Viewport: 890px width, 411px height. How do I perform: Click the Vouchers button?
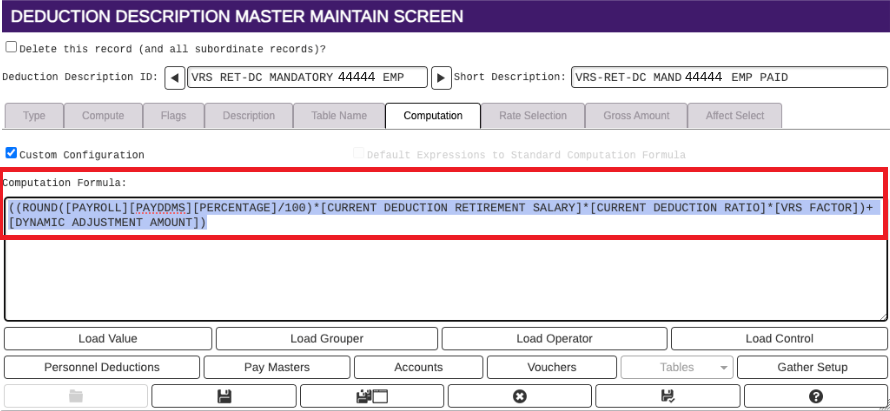pos(552,367)
